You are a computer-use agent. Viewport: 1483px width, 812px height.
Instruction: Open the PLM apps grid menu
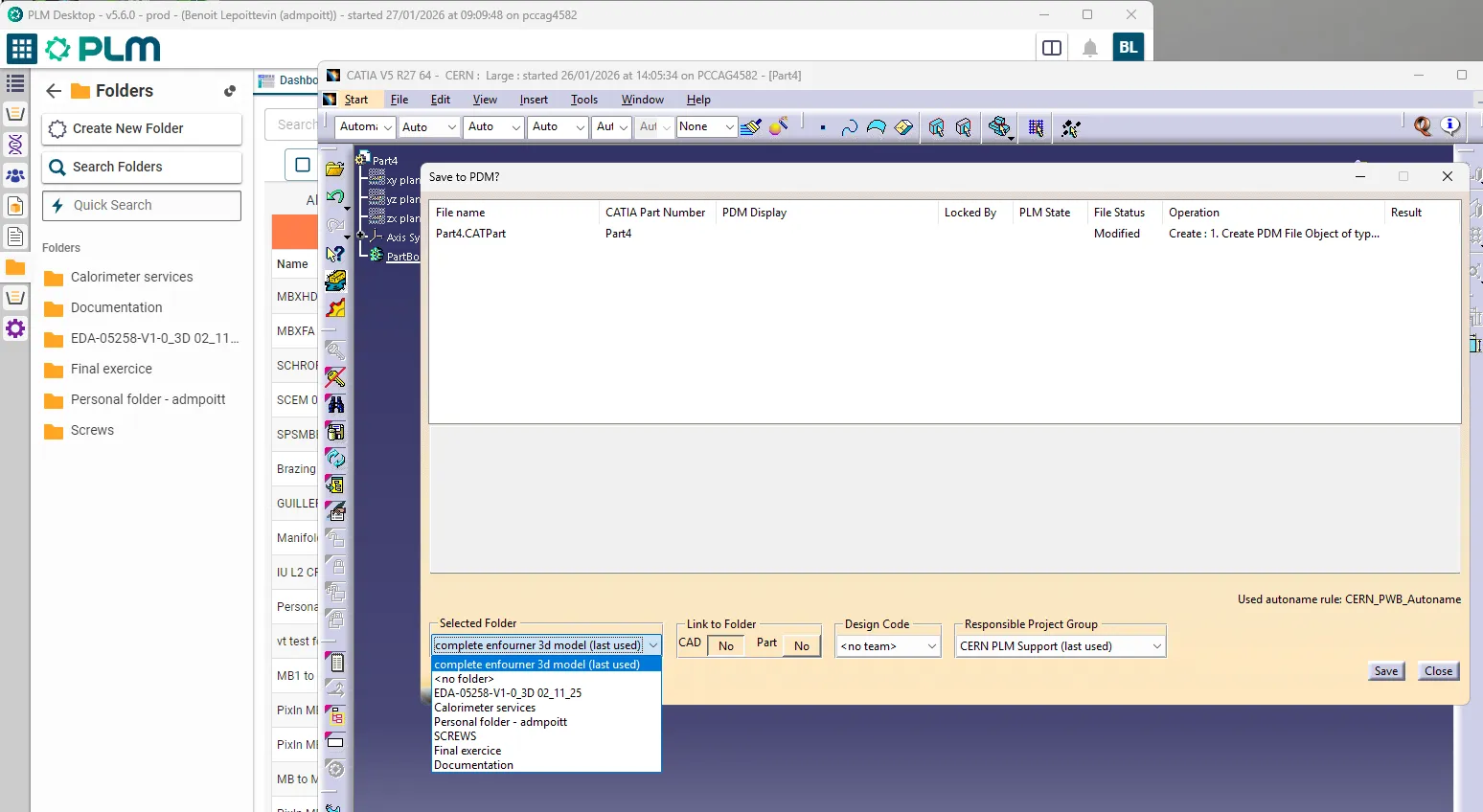(22, 49)
